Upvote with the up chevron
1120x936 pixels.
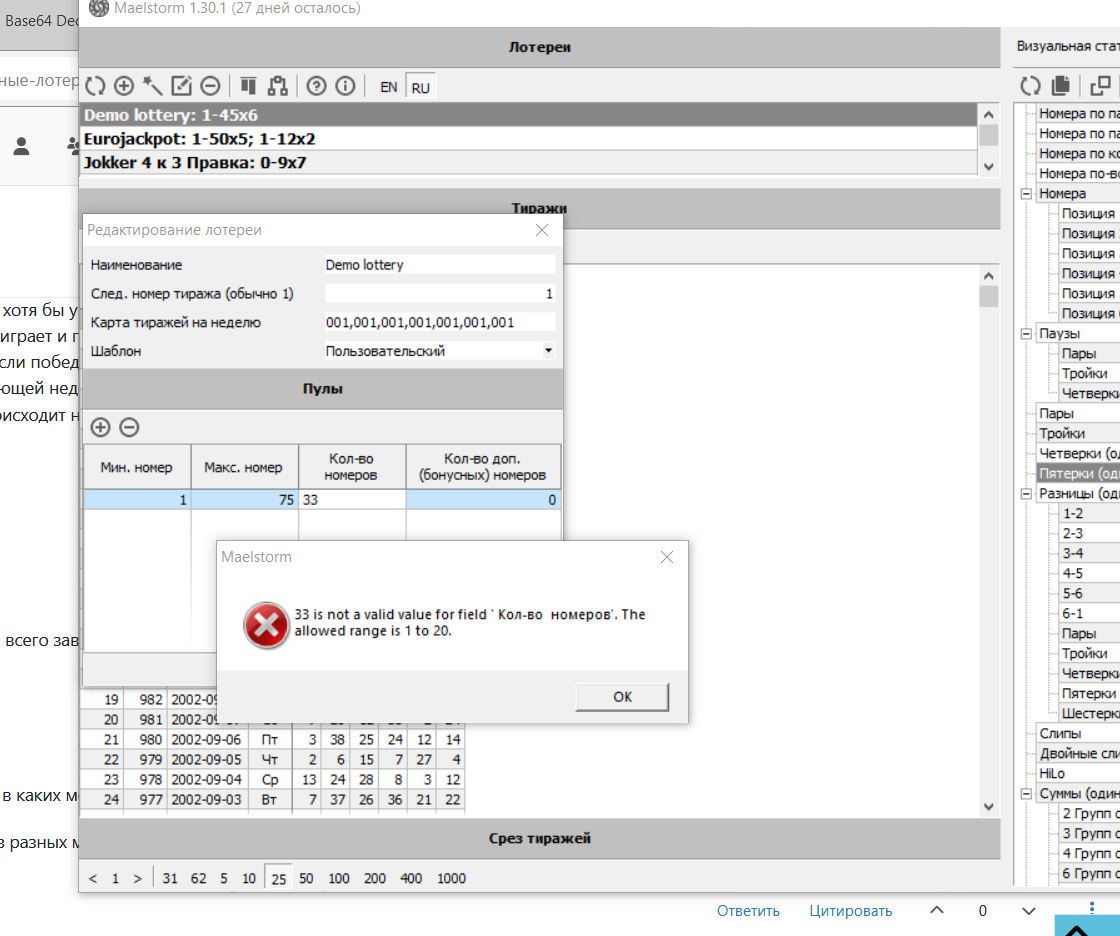(936, 910)
